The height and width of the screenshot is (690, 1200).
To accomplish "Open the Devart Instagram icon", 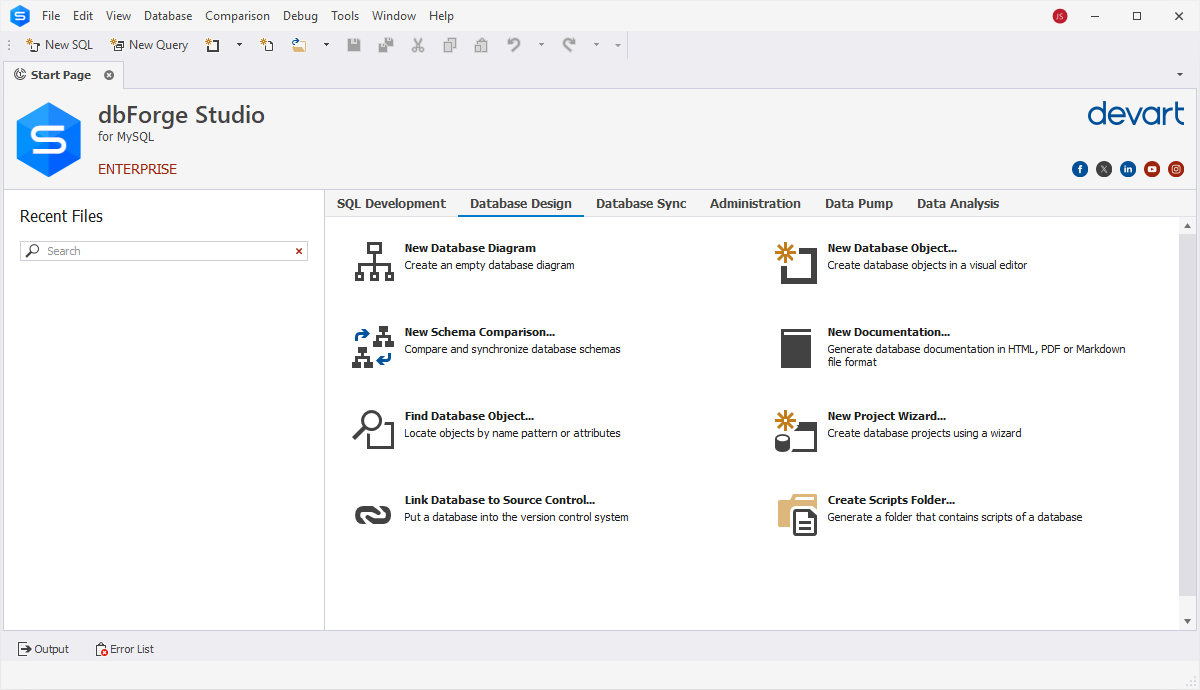I will tap(1176, 169).
